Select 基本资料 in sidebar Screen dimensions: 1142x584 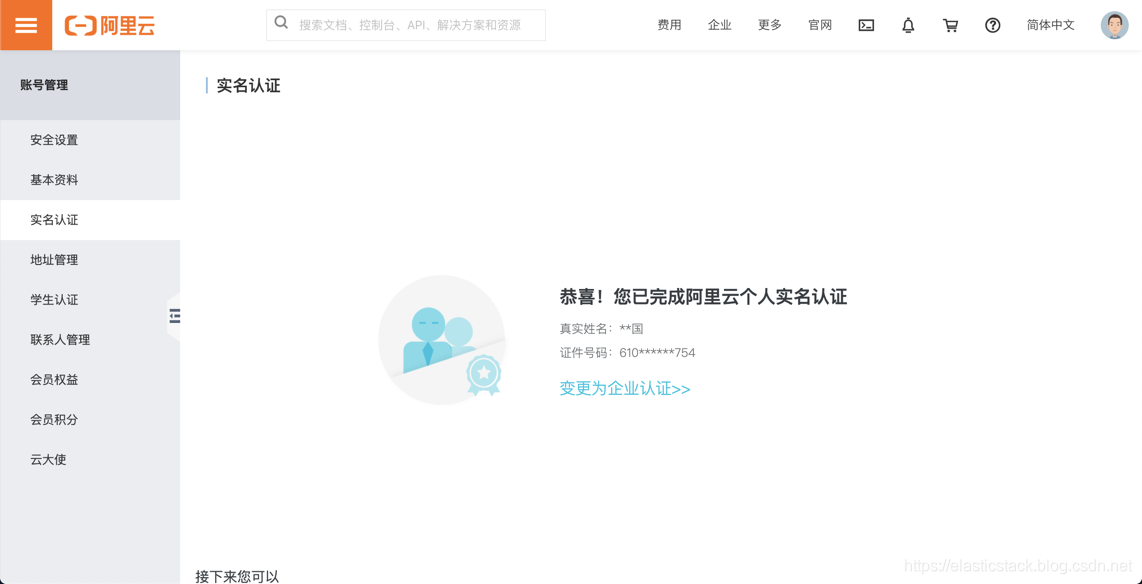click(x=90, y=180)
